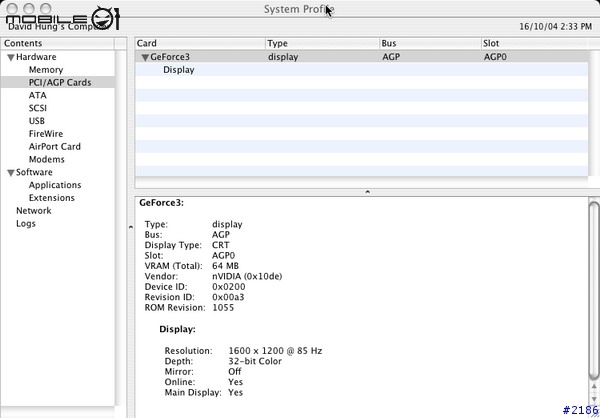The image size is (600, 418).
Task: Collapse the Hardware tree section
Action: [x=11, y=57]
